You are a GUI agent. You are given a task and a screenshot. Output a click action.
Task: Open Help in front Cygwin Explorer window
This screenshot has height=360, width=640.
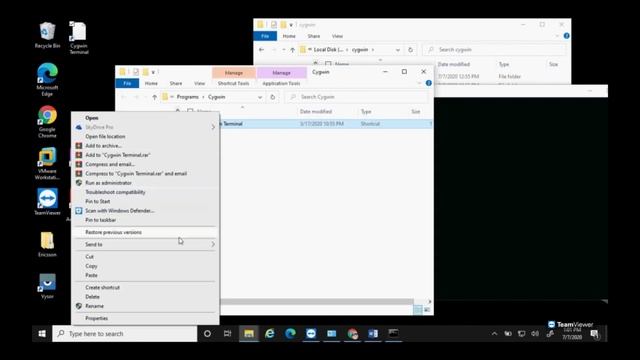(x=429, y=83)
